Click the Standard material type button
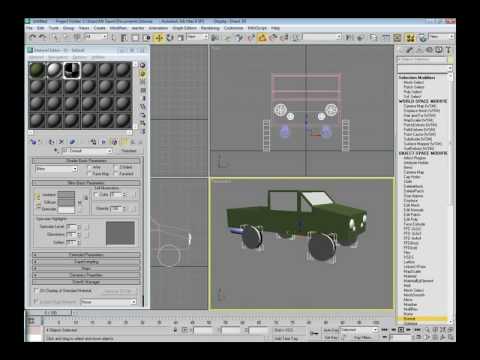 click(128, 151)
